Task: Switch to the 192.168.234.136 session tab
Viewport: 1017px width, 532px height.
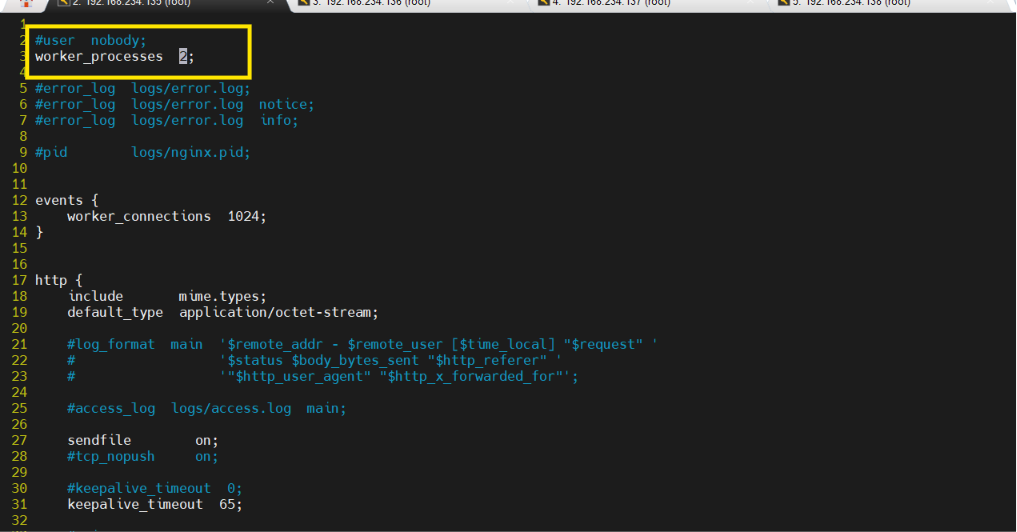Action: [401, 4]
